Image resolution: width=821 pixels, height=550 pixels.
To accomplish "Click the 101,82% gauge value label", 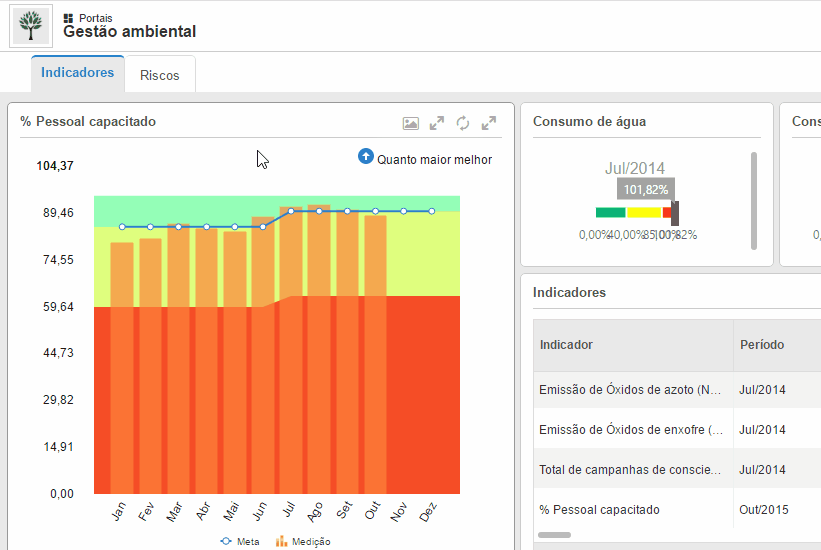I will click(646, 189).
